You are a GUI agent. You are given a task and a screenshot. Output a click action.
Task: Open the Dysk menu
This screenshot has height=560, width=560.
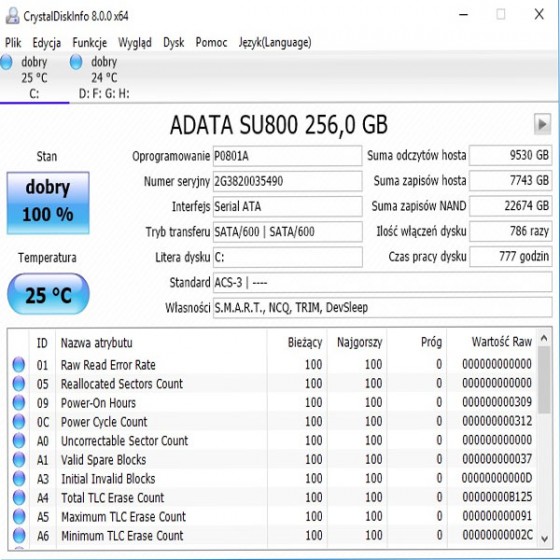click(x=174, y=42)
